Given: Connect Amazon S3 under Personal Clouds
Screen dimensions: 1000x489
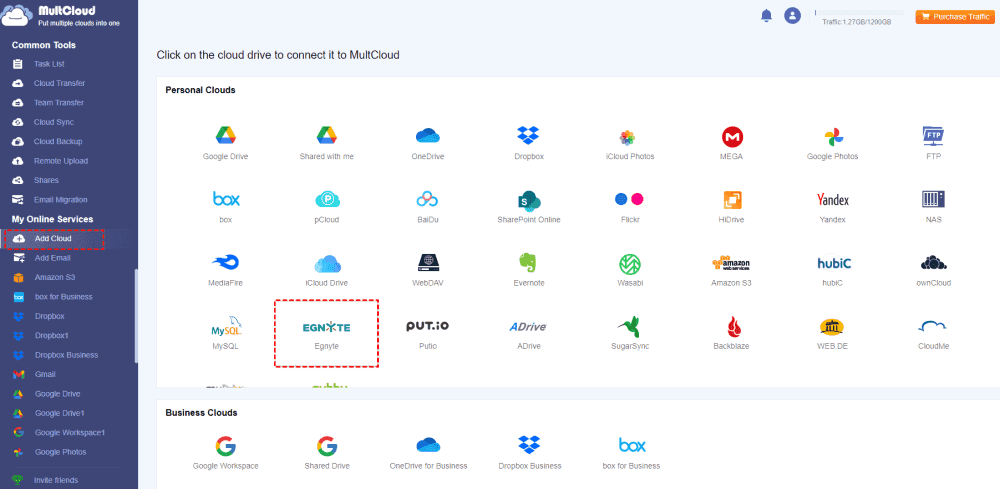Looking at the screenshot, I should [732, 270].
